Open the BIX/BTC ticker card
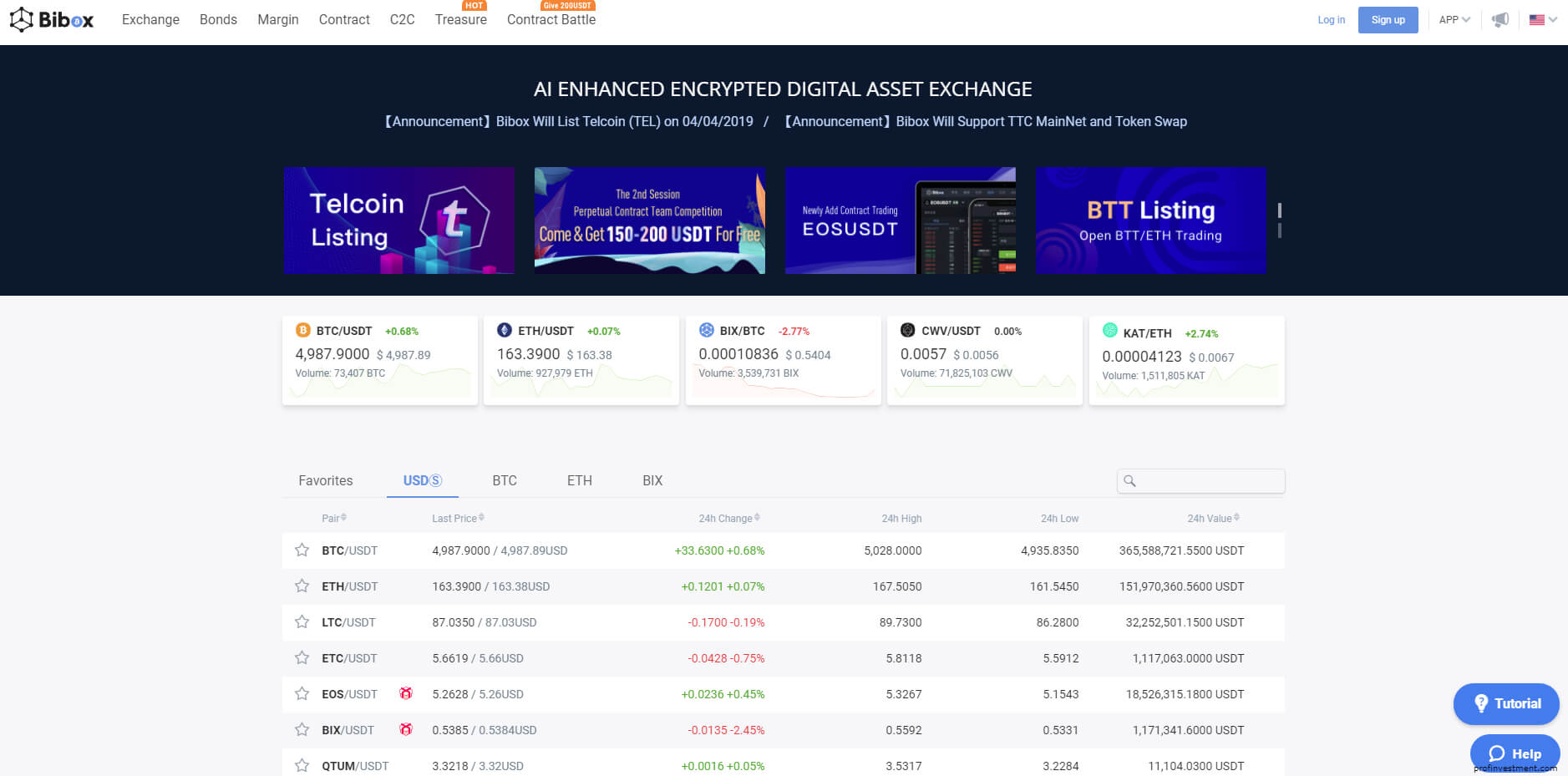 [784, 360]
